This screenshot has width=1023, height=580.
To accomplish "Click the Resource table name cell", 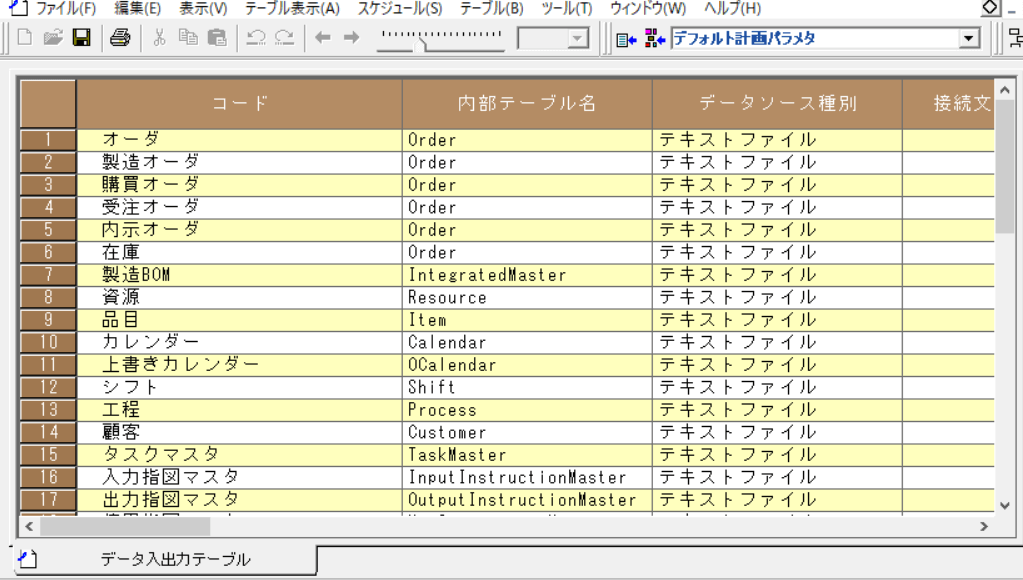I will (527, 297).
